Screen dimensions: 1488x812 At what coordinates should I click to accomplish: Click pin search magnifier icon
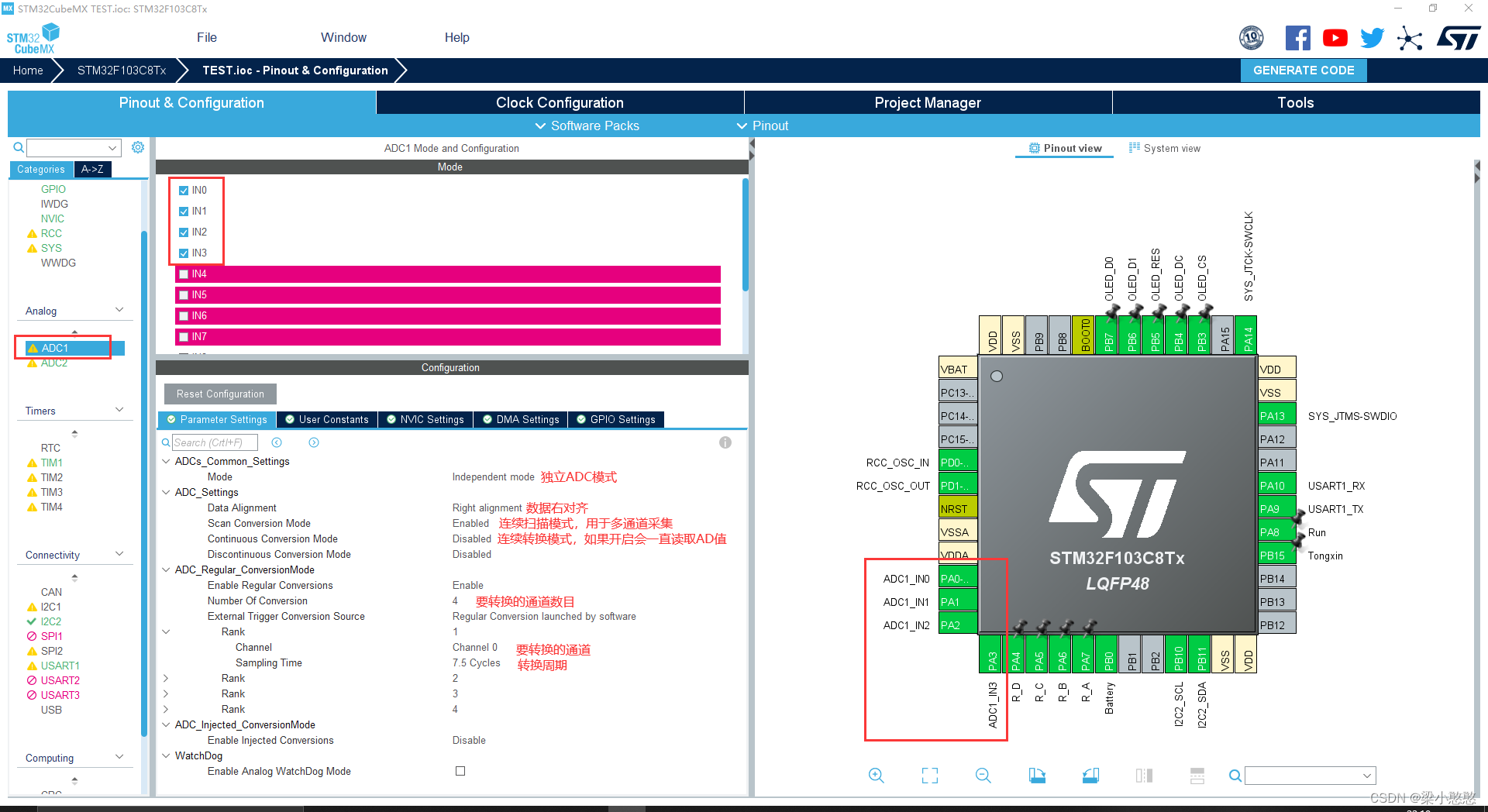tap(1235, 776)
